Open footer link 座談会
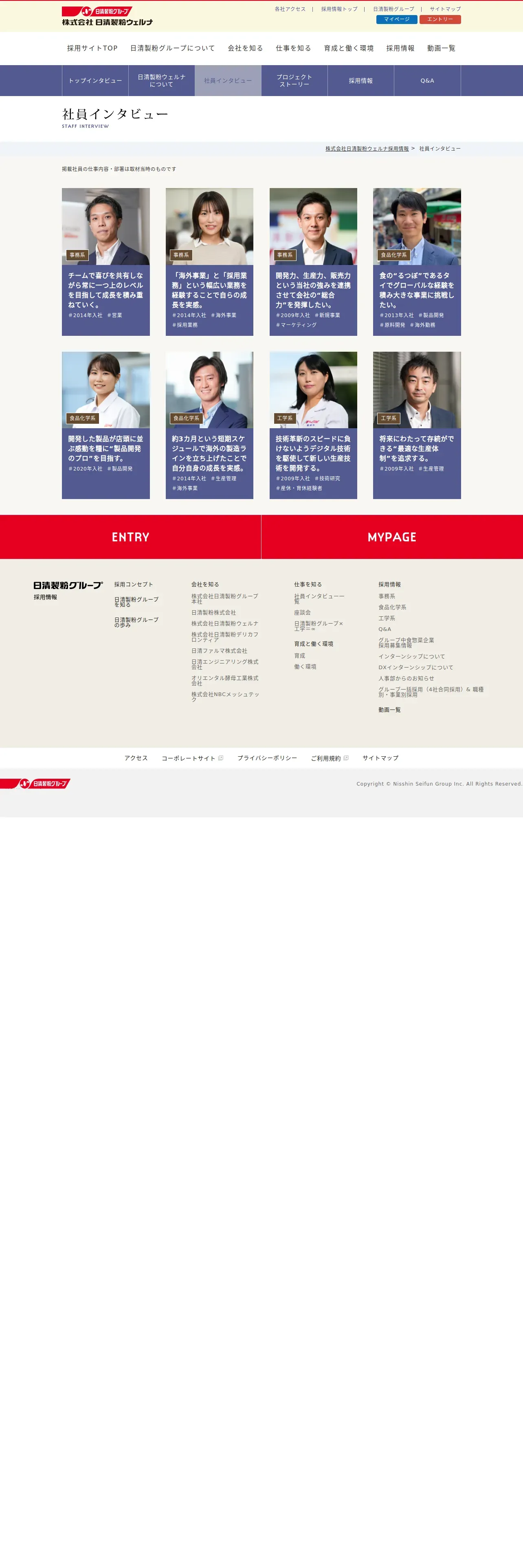Image resolution: width=523 pixels, height=1568 pixels. pos(303,613)
